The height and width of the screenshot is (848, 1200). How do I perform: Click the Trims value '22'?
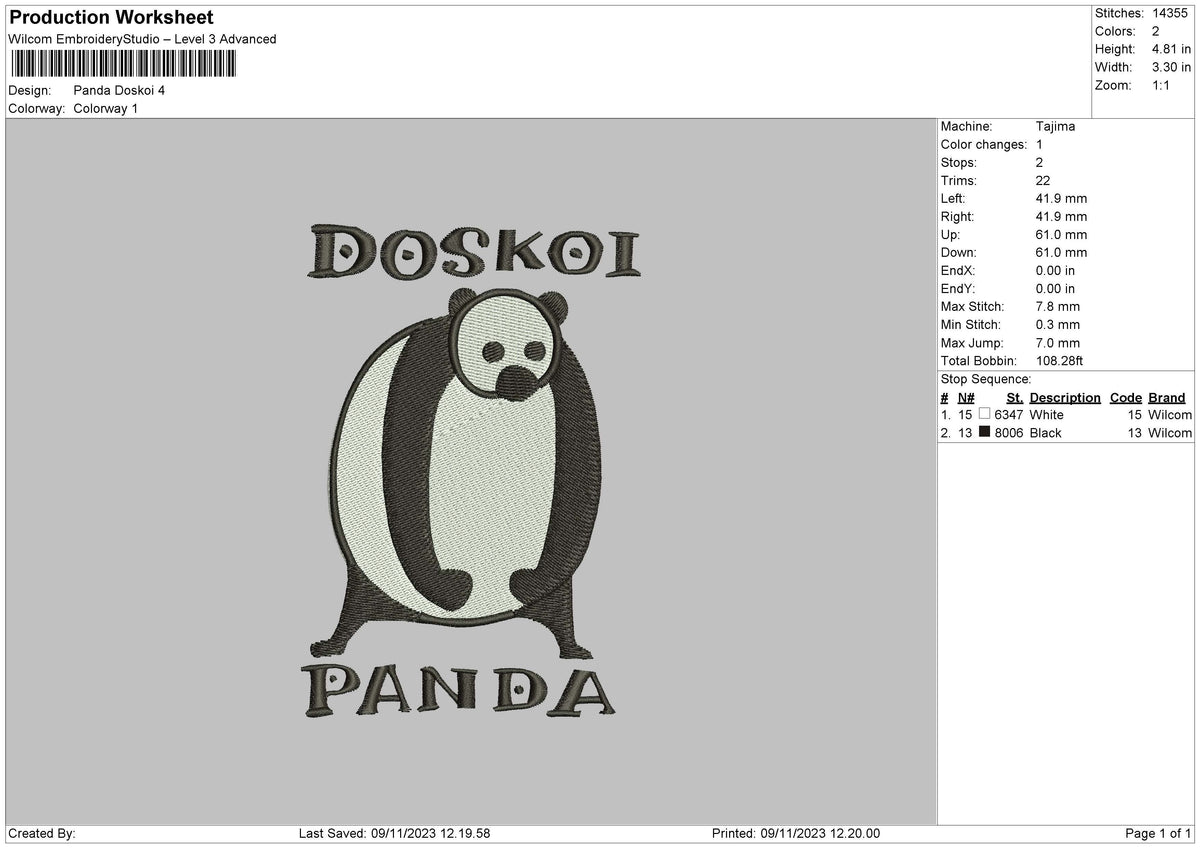1044,181
